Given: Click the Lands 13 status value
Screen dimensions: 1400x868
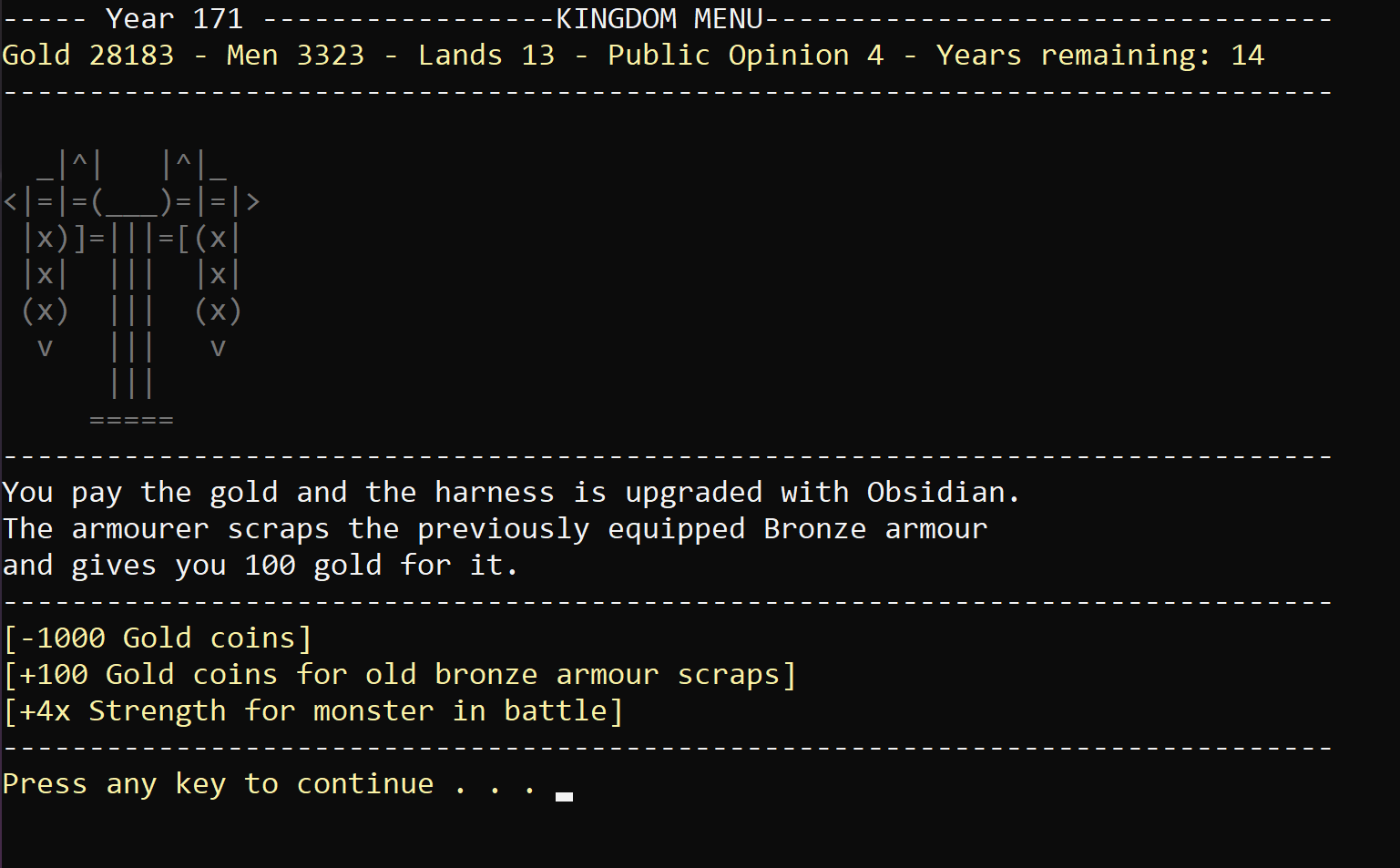Looking at the screenshot, I should (x=485, y=56).
